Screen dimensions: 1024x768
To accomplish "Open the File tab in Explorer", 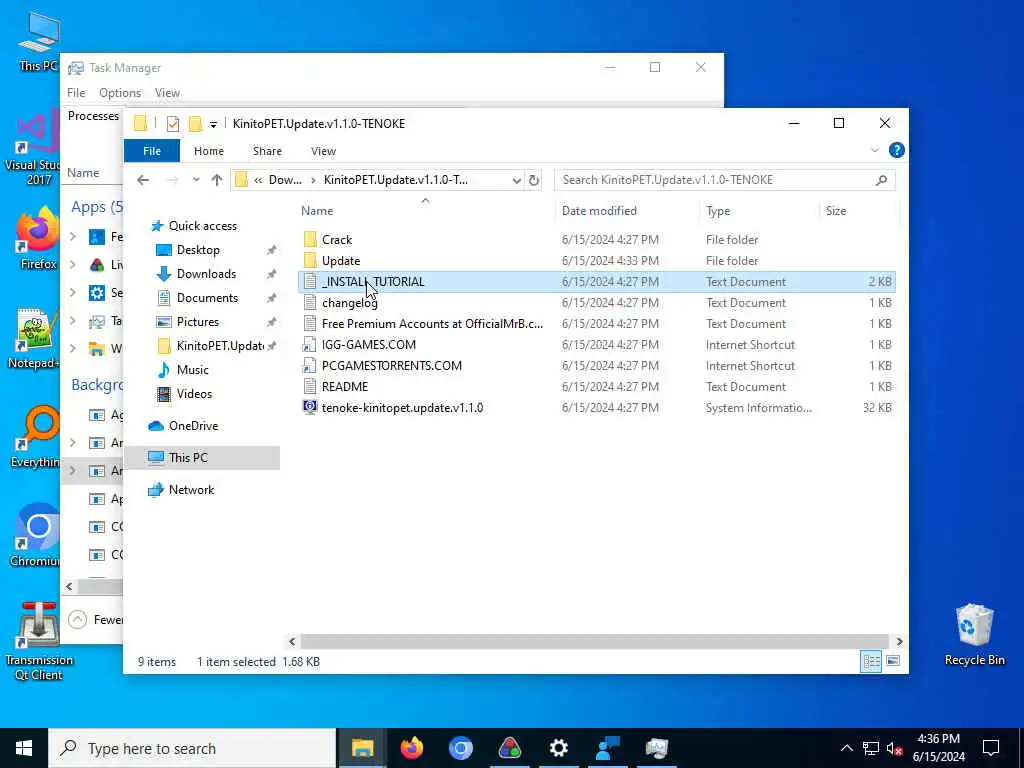I will (x=152, y=151).
